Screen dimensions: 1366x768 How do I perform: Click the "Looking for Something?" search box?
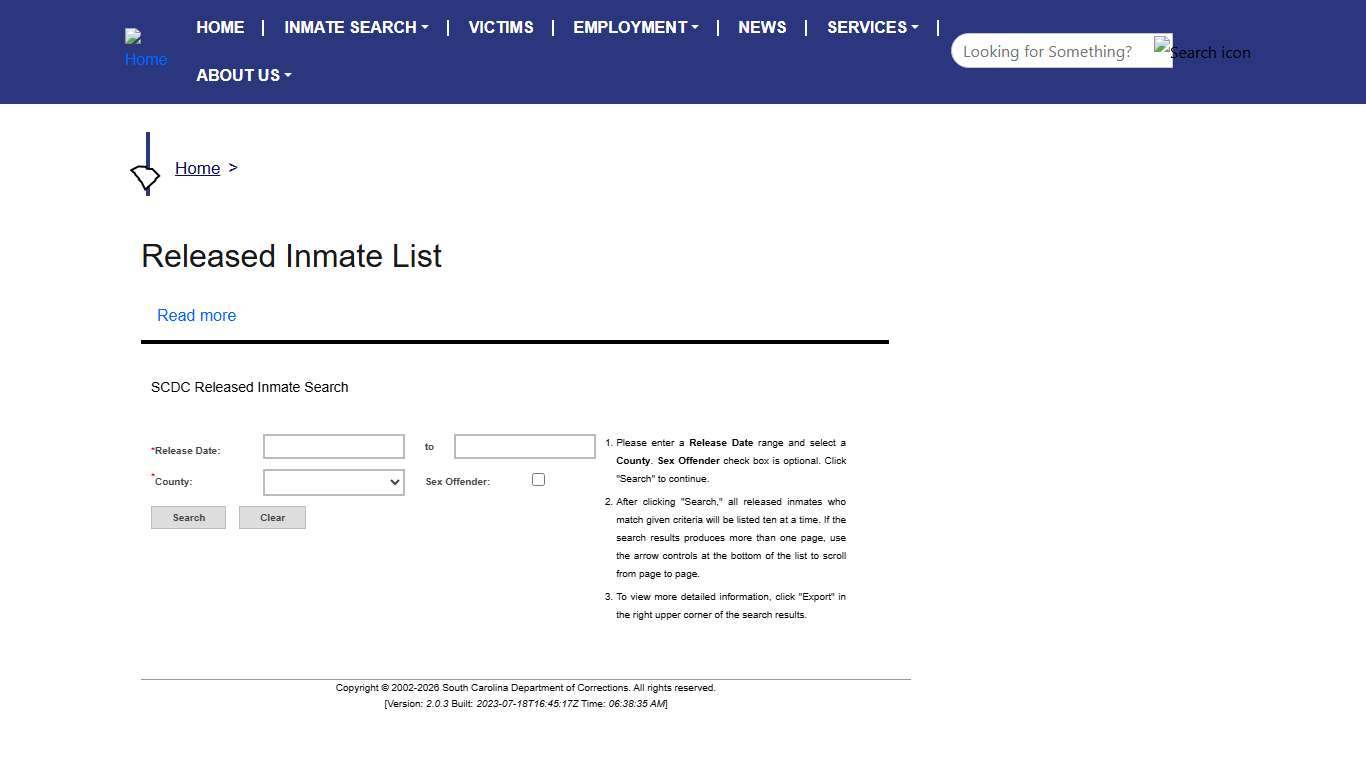click(x=1050, y=51)
